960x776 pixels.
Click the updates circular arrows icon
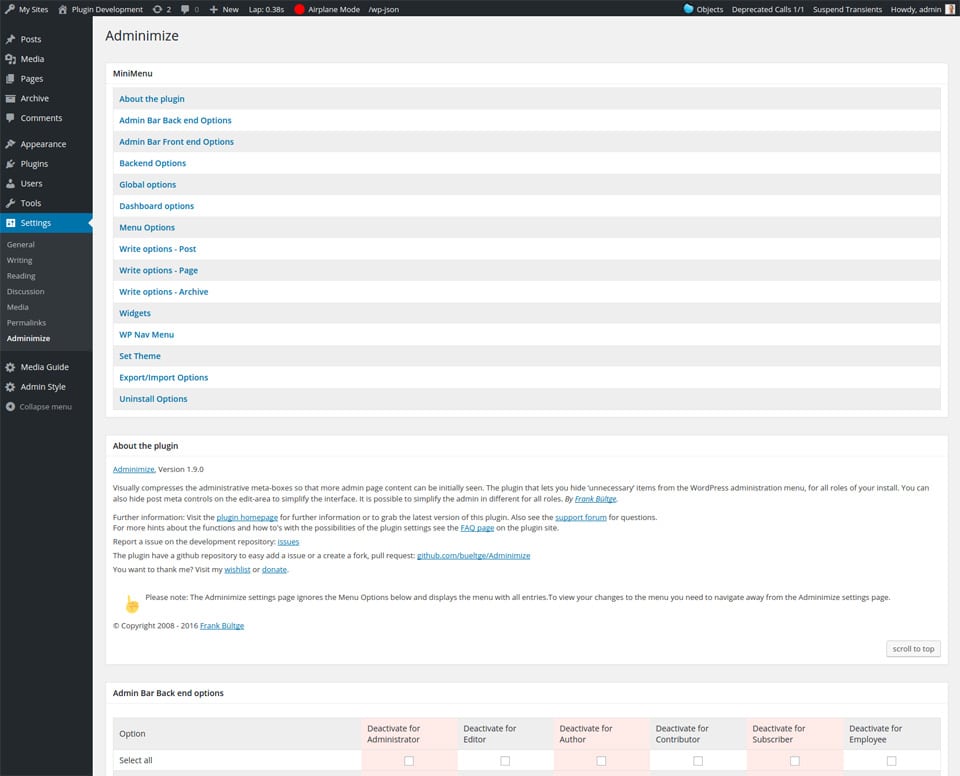click(x=157, y=9)
